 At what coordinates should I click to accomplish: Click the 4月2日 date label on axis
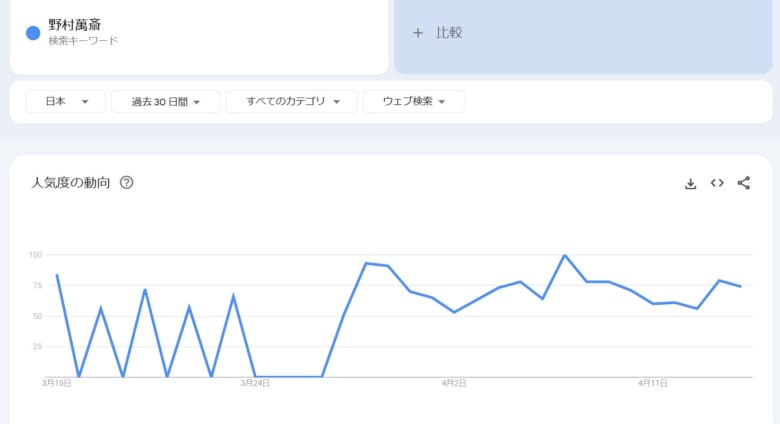click(454, 383)
